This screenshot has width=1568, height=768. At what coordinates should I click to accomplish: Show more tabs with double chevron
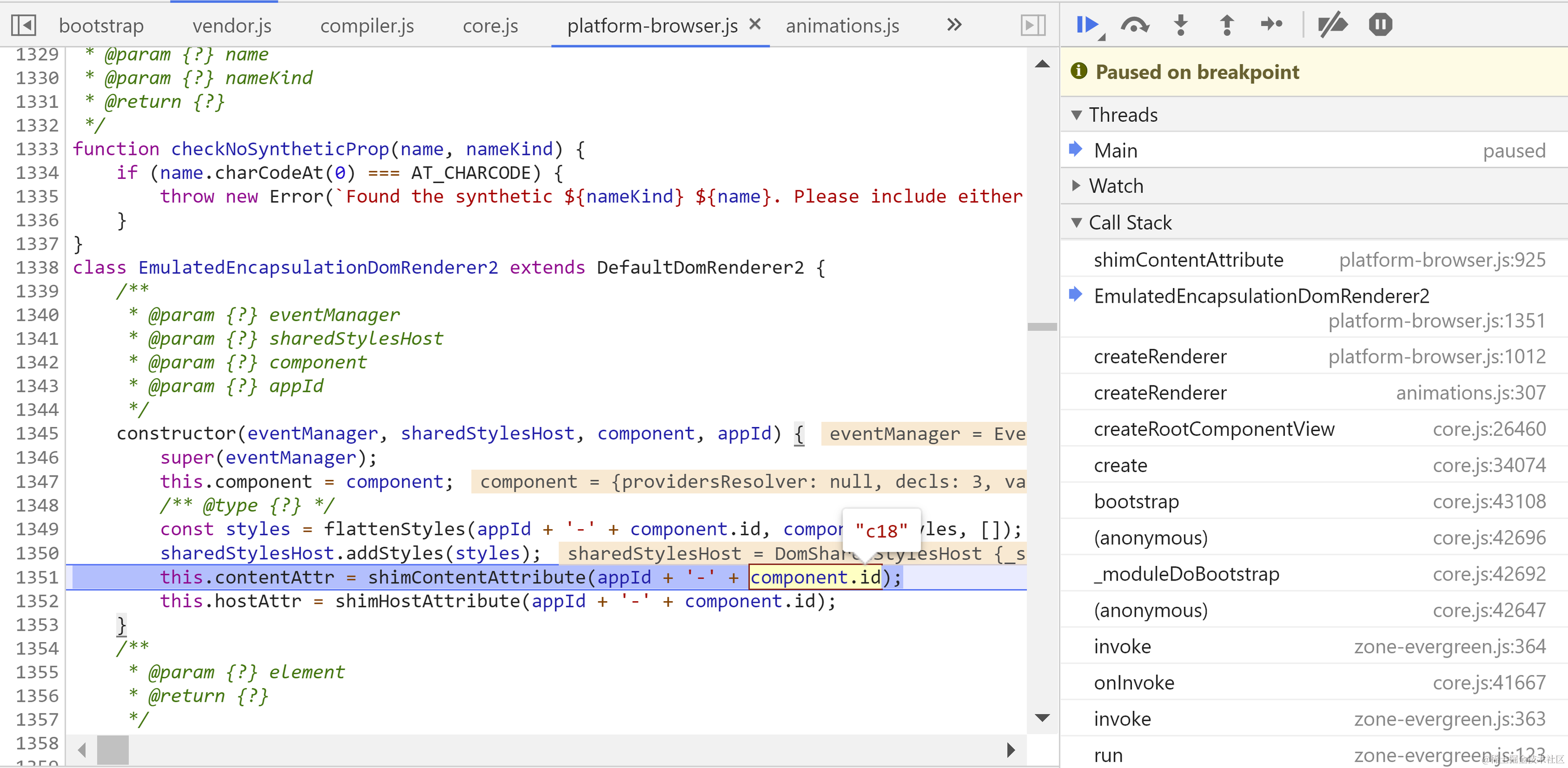pyautogui.click(x=954, y=25)
